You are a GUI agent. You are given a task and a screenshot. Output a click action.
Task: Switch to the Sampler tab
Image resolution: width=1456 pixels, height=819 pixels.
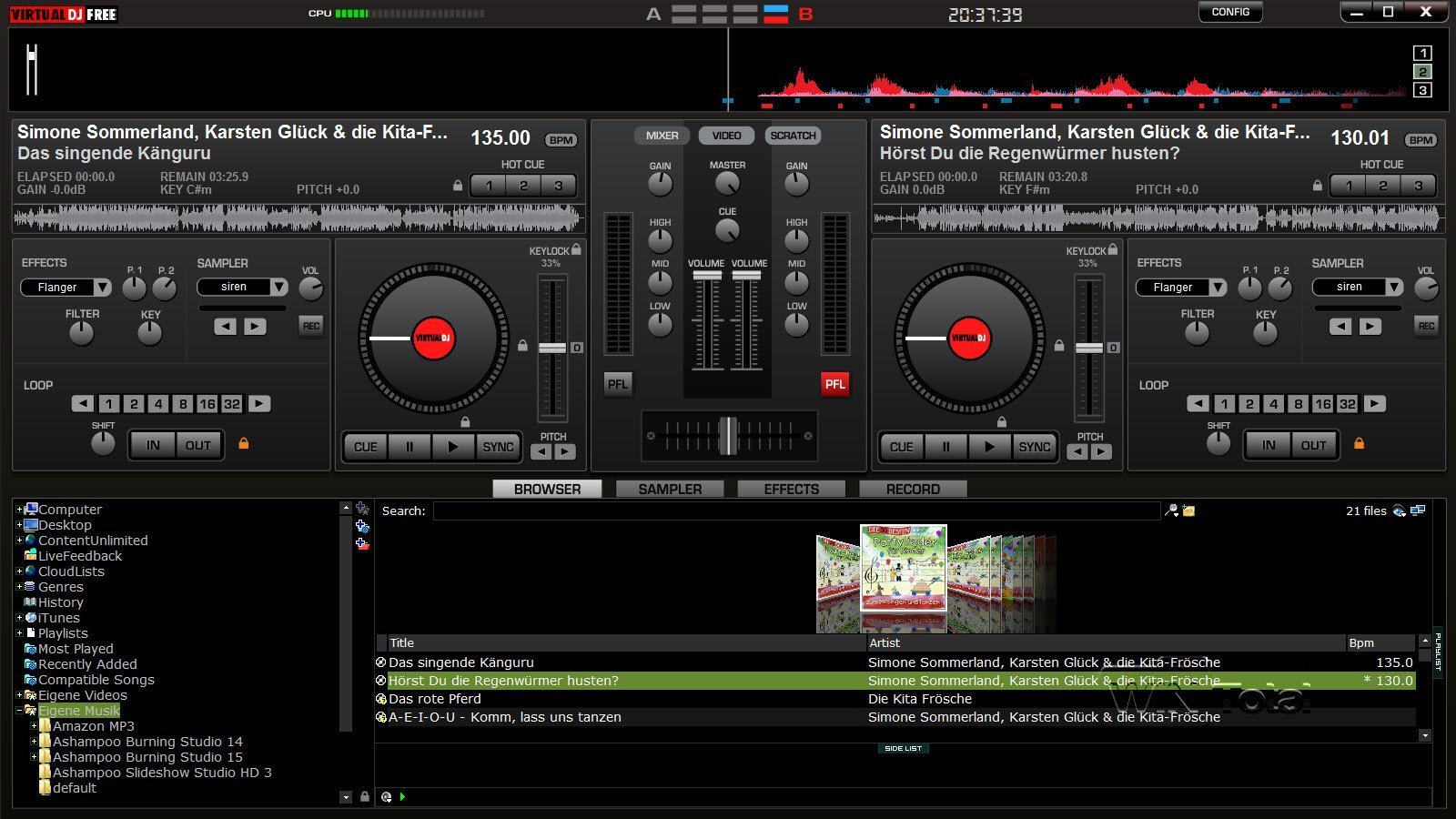(x=670, y=488)
